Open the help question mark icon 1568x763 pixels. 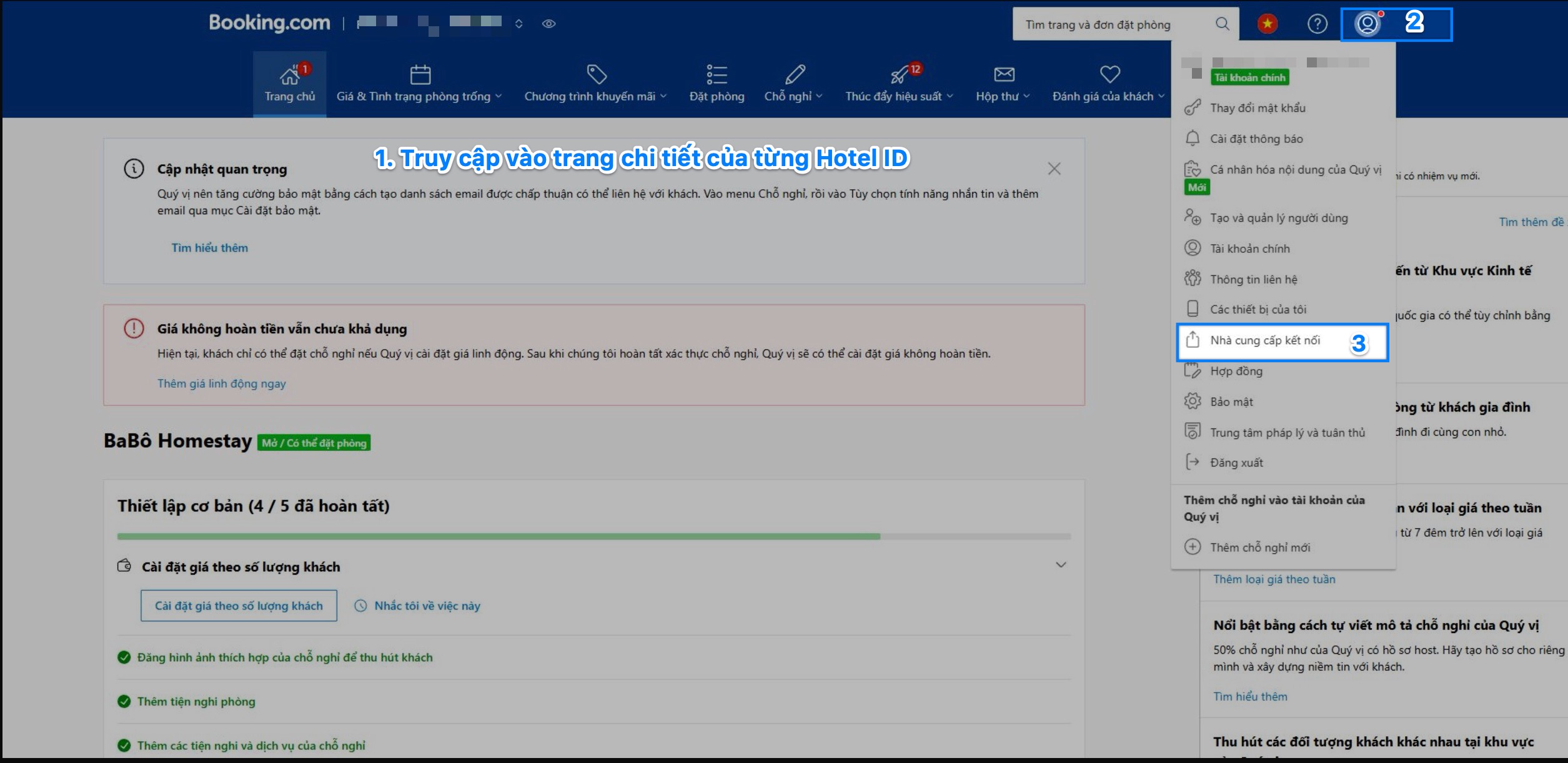[x=1317, y=24]
